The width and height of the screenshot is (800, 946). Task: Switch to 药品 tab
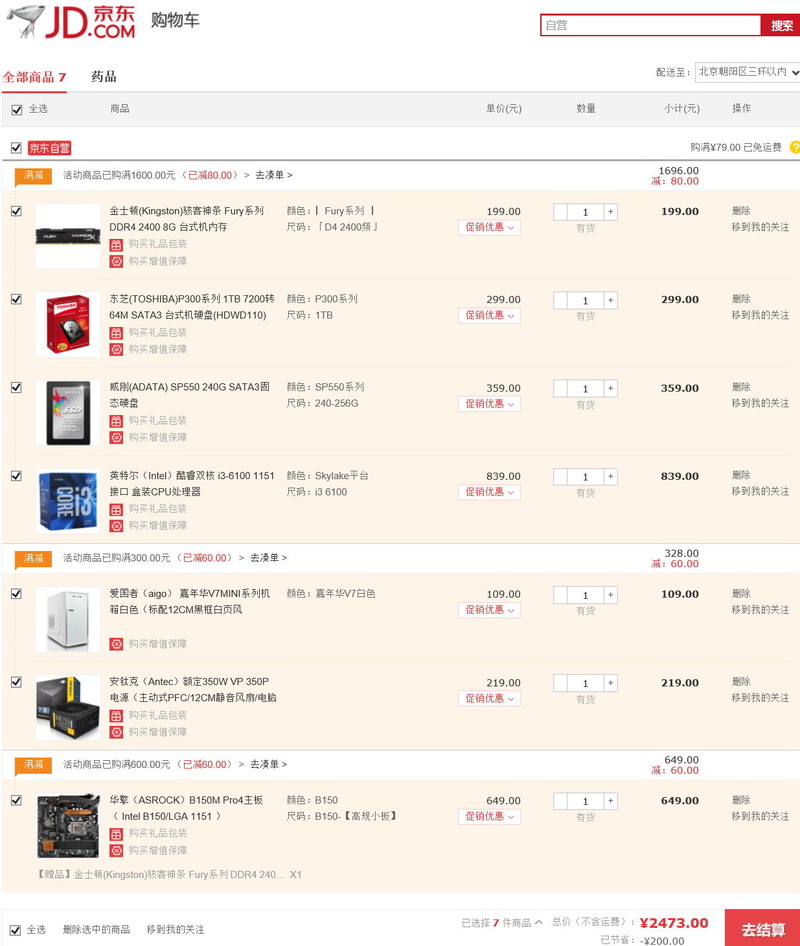(104, 77)
